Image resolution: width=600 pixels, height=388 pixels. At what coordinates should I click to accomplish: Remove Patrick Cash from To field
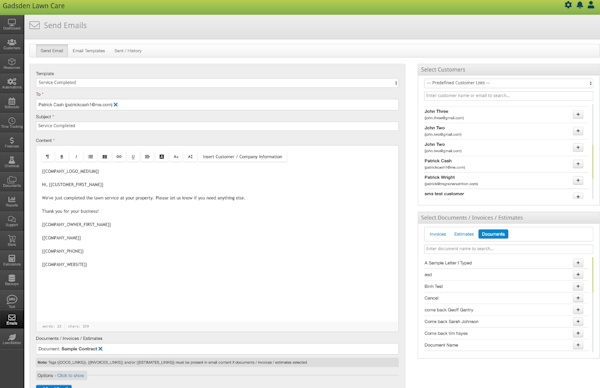[x=116, y=104]
